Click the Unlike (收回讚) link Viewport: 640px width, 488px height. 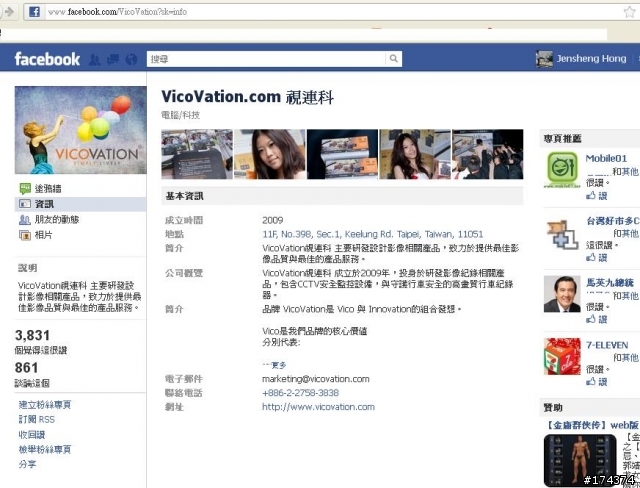32,435
